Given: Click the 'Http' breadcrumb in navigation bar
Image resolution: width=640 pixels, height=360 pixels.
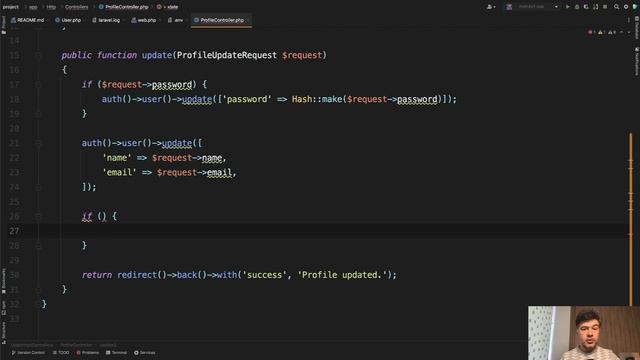Looking at the screenshot, I should [51, 7].
